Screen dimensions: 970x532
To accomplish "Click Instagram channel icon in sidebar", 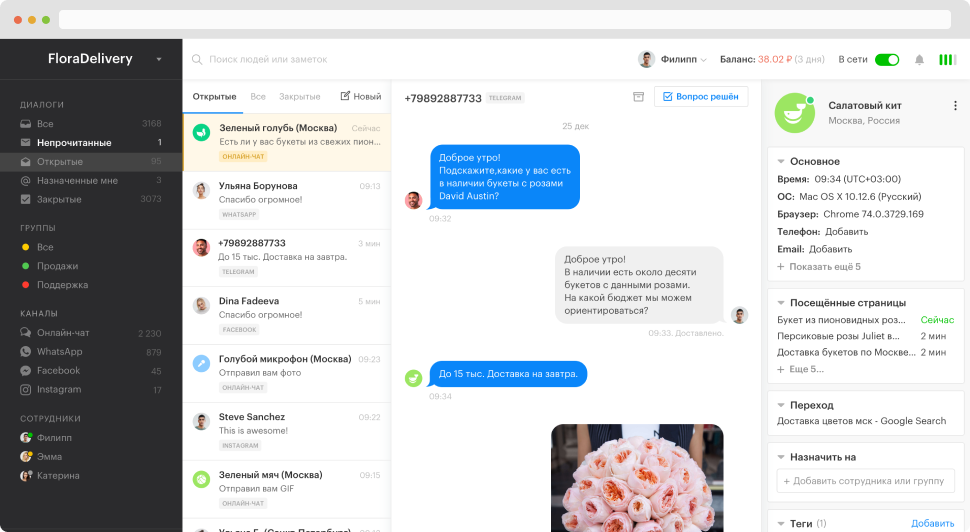I will tap(25, 390).
